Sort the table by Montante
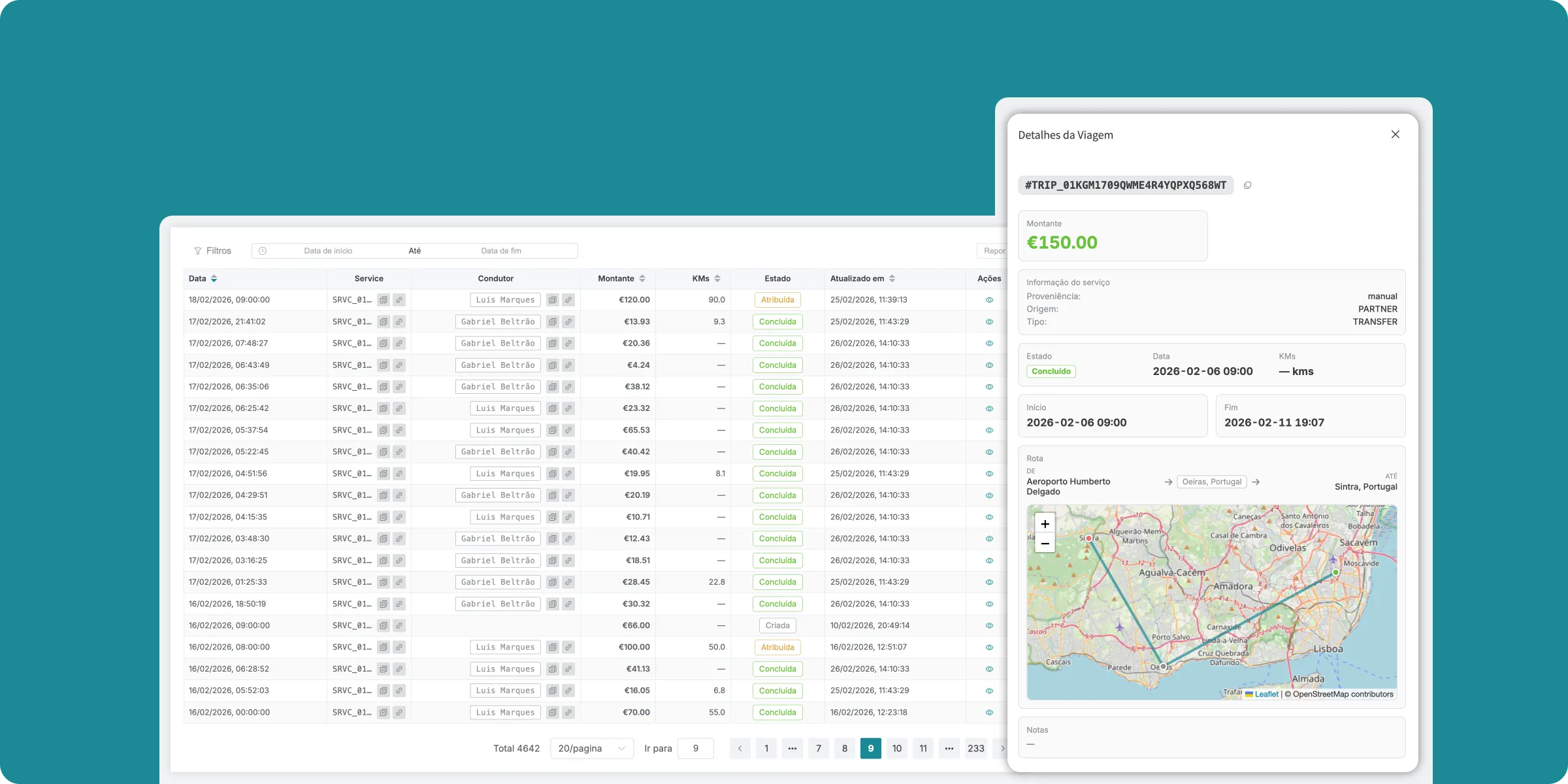This screenshot has width=1568, height=784. point(642,278)
